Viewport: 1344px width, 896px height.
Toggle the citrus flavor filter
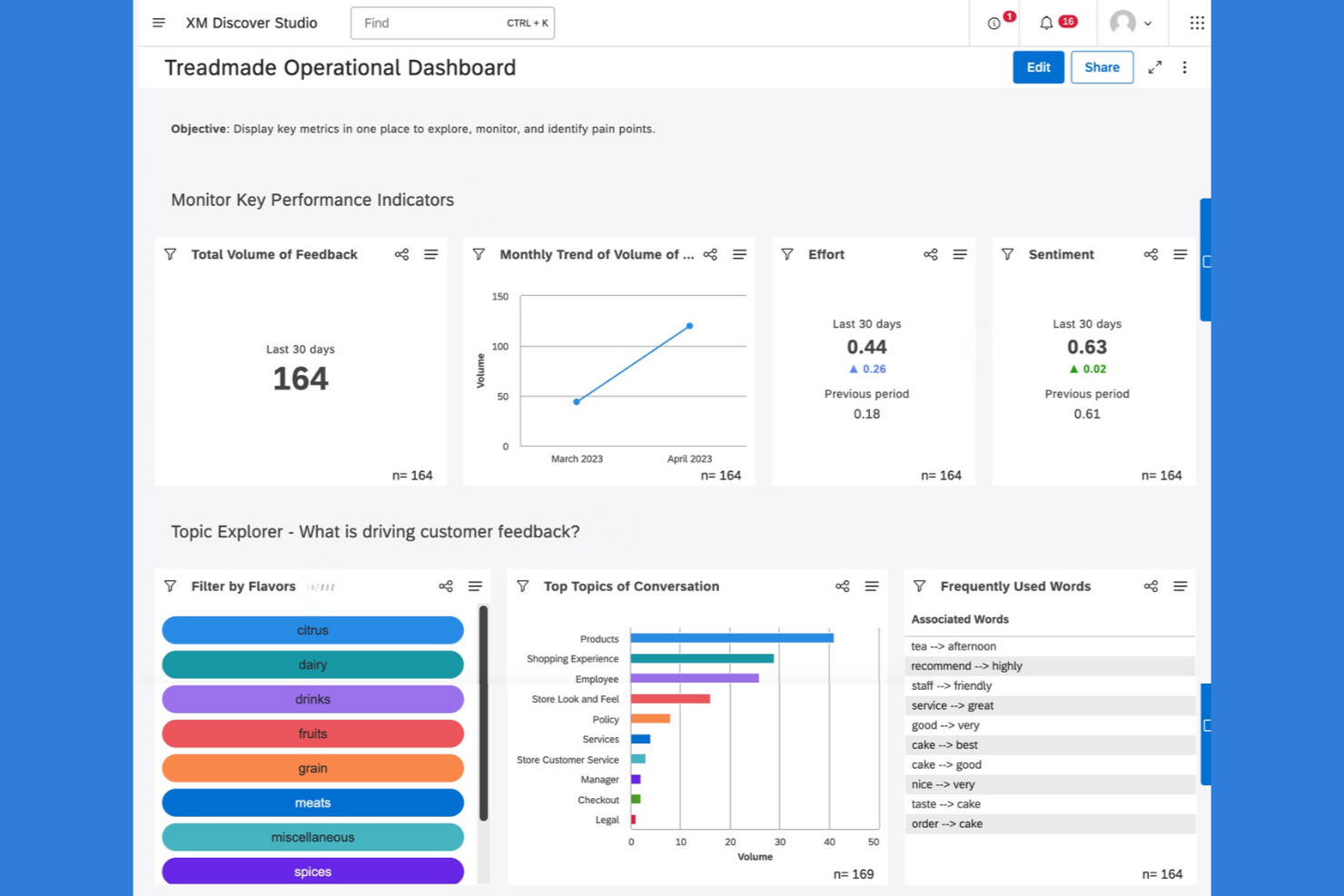click(312, 630)
